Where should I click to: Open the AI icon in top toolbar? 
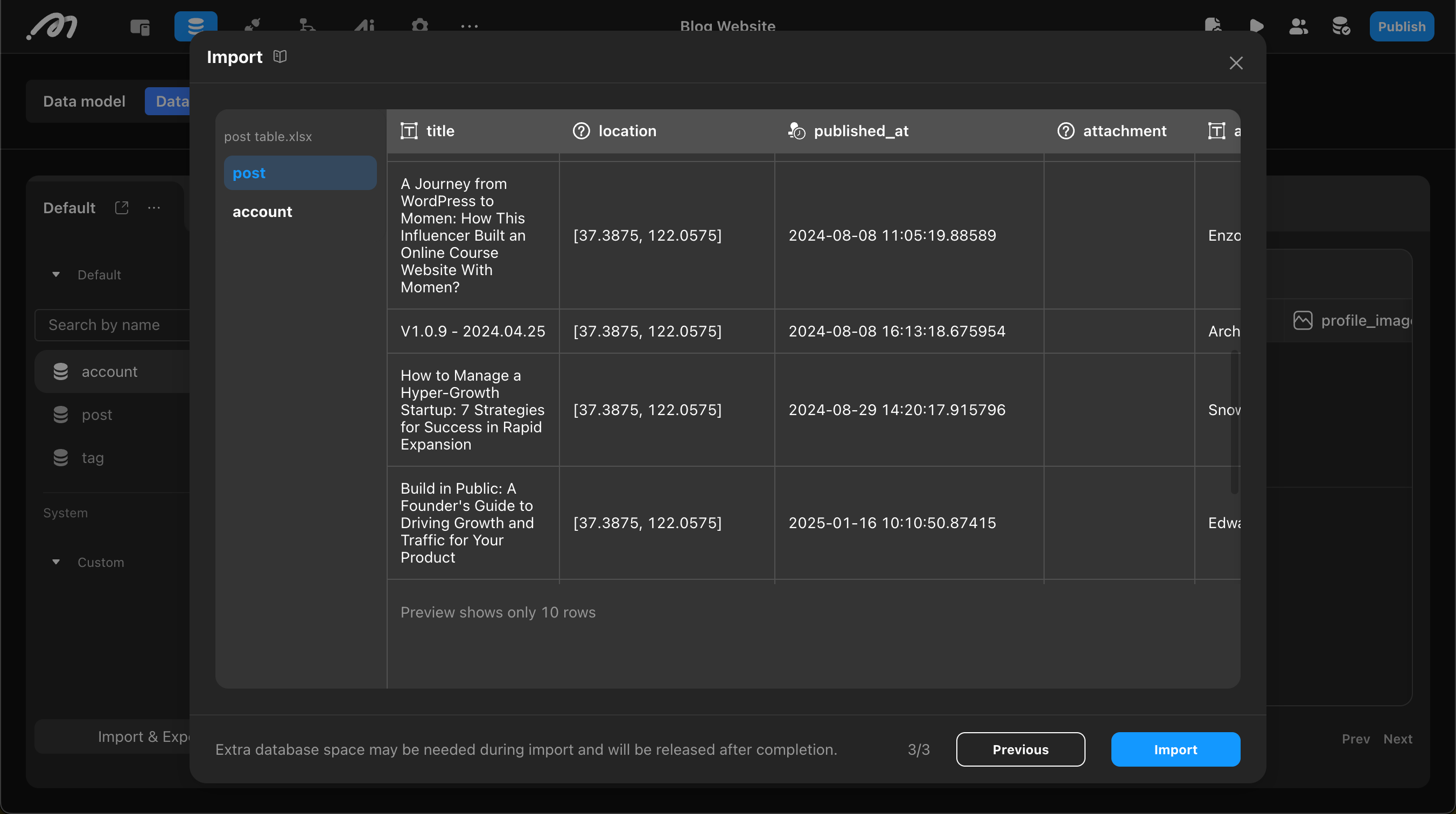pyautogui.click(x=365, y=26)
